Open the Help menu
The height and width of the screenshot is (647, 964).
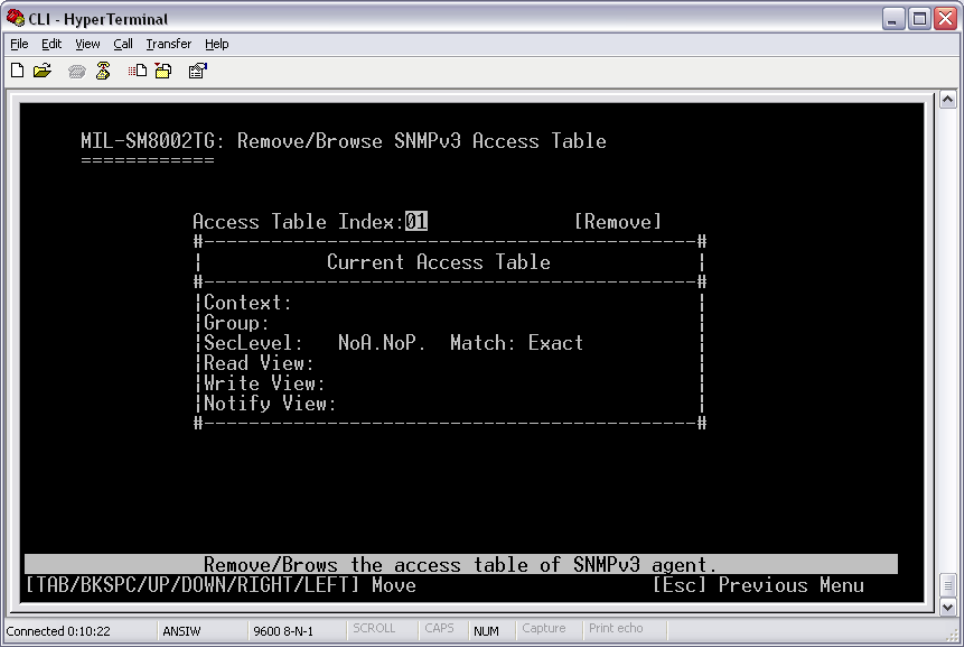[x=217, y=44]
